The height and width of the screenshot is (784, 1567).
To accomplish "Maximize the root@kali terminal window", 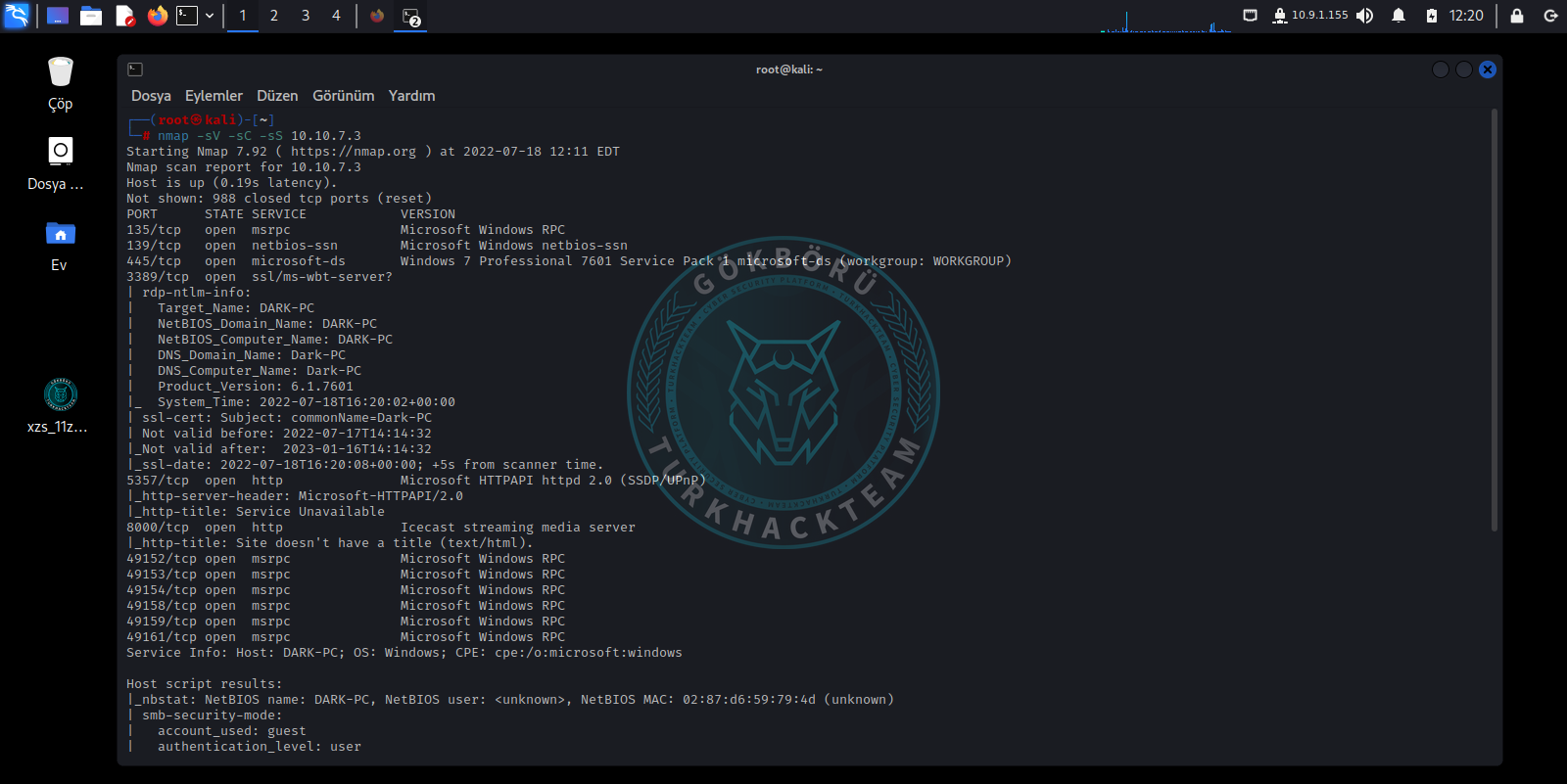I will [1463, 69].
